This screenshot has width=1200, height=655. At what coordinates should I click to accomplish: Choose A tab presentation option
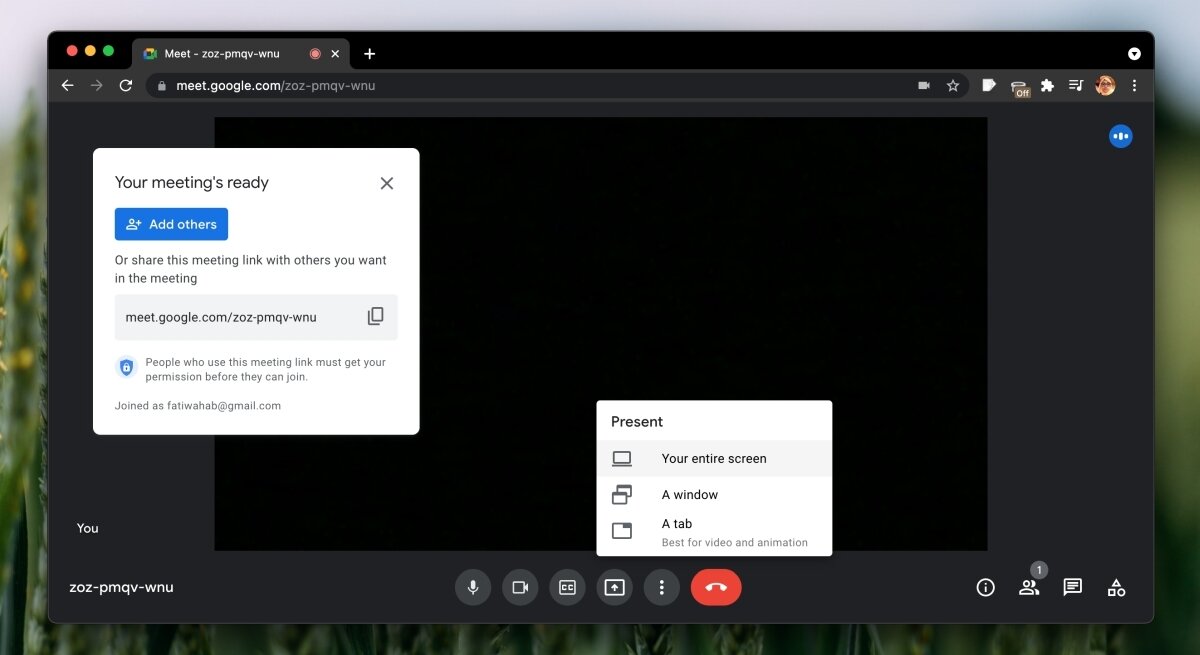pyautogui.click(x=714, y=532)
